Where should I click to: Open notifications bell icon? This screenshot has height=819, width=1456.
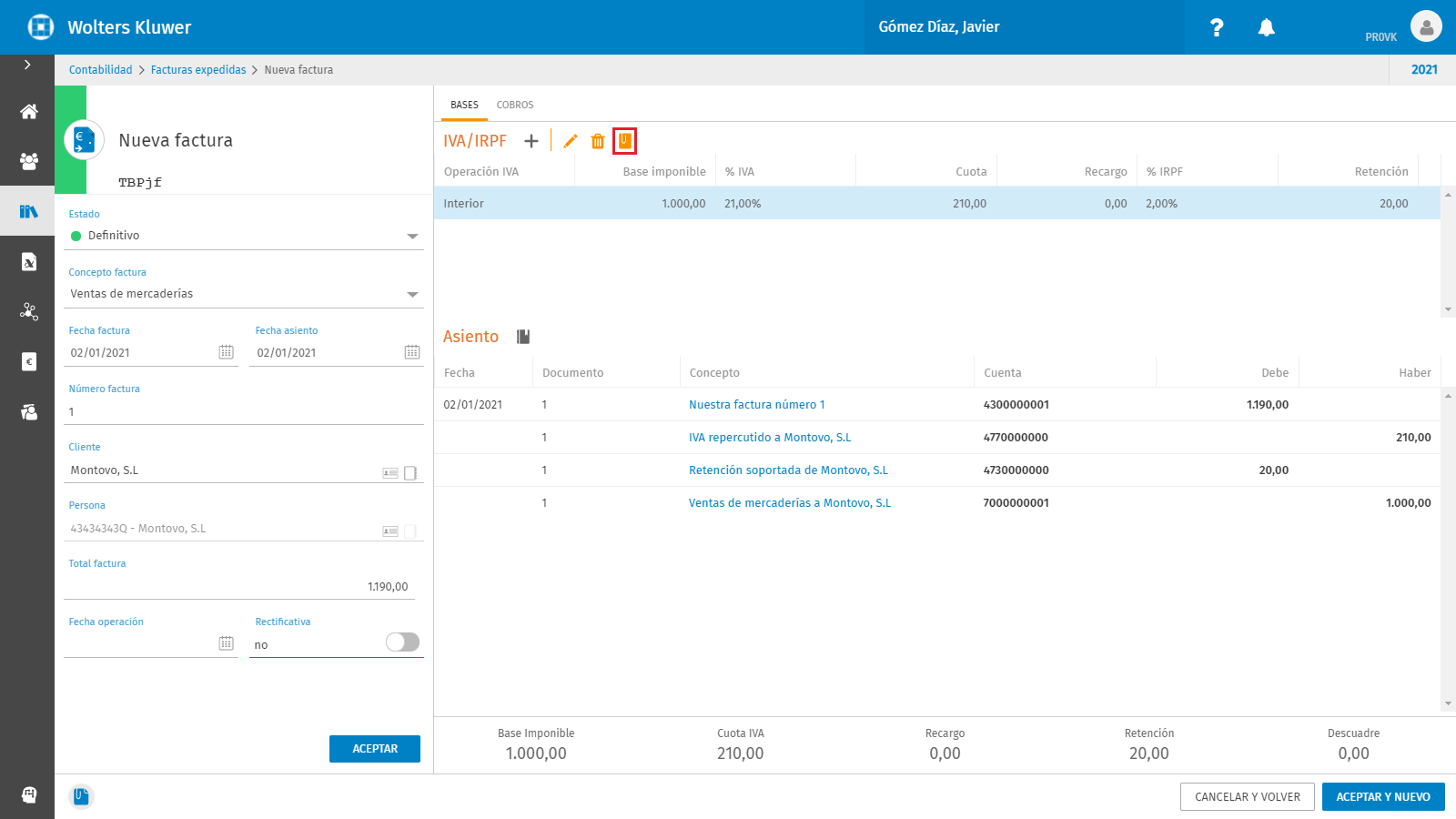pyautogui.click(x=1266, y=27)
